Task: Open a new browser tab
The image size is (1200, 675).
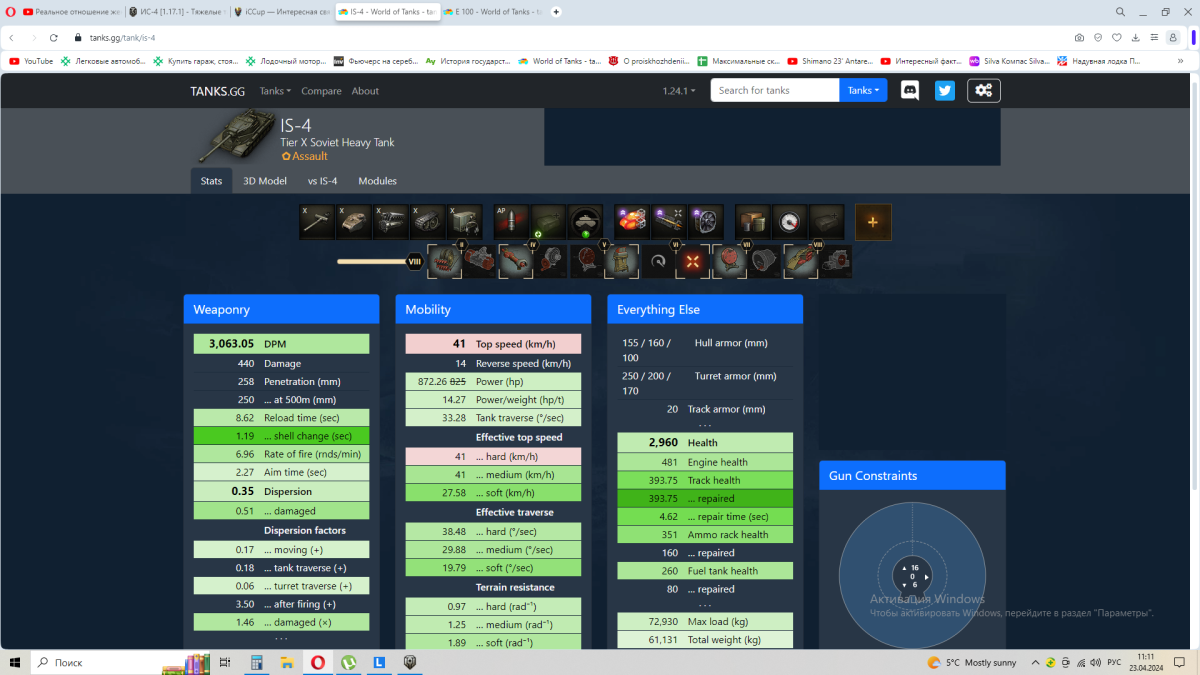Action: [556, 12]
